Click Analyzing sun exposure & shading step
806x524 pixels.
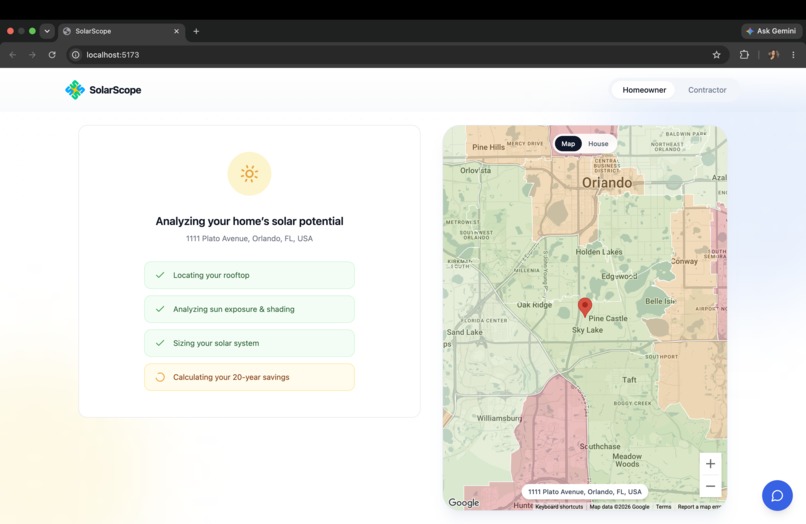point(249,309)
